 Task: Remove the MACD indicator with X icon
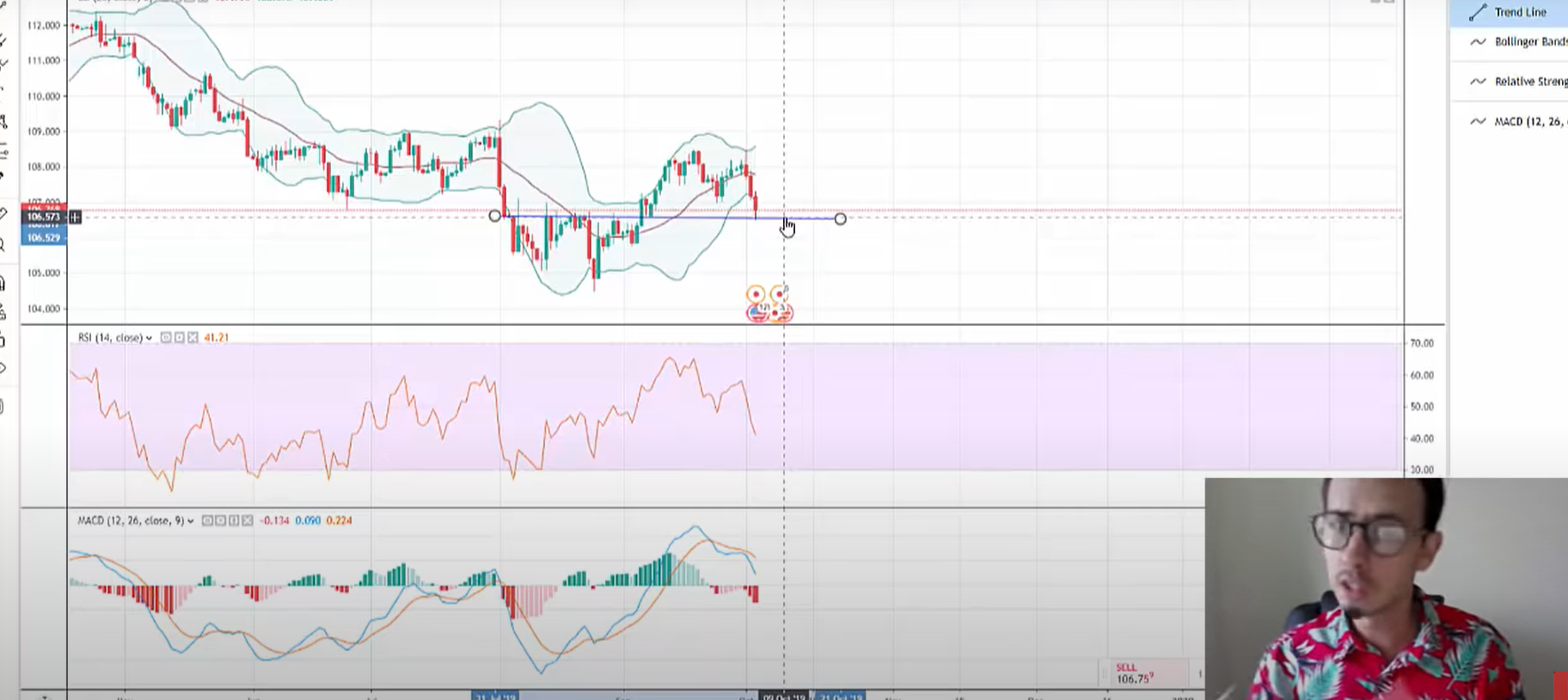click(248, 521)
